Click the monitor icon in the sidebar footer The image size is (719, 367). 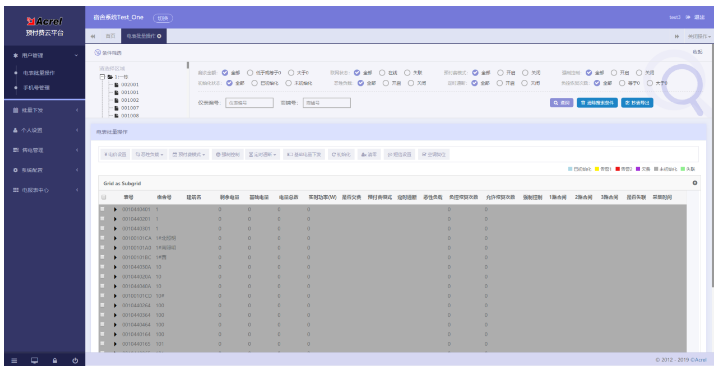point(34,361)
